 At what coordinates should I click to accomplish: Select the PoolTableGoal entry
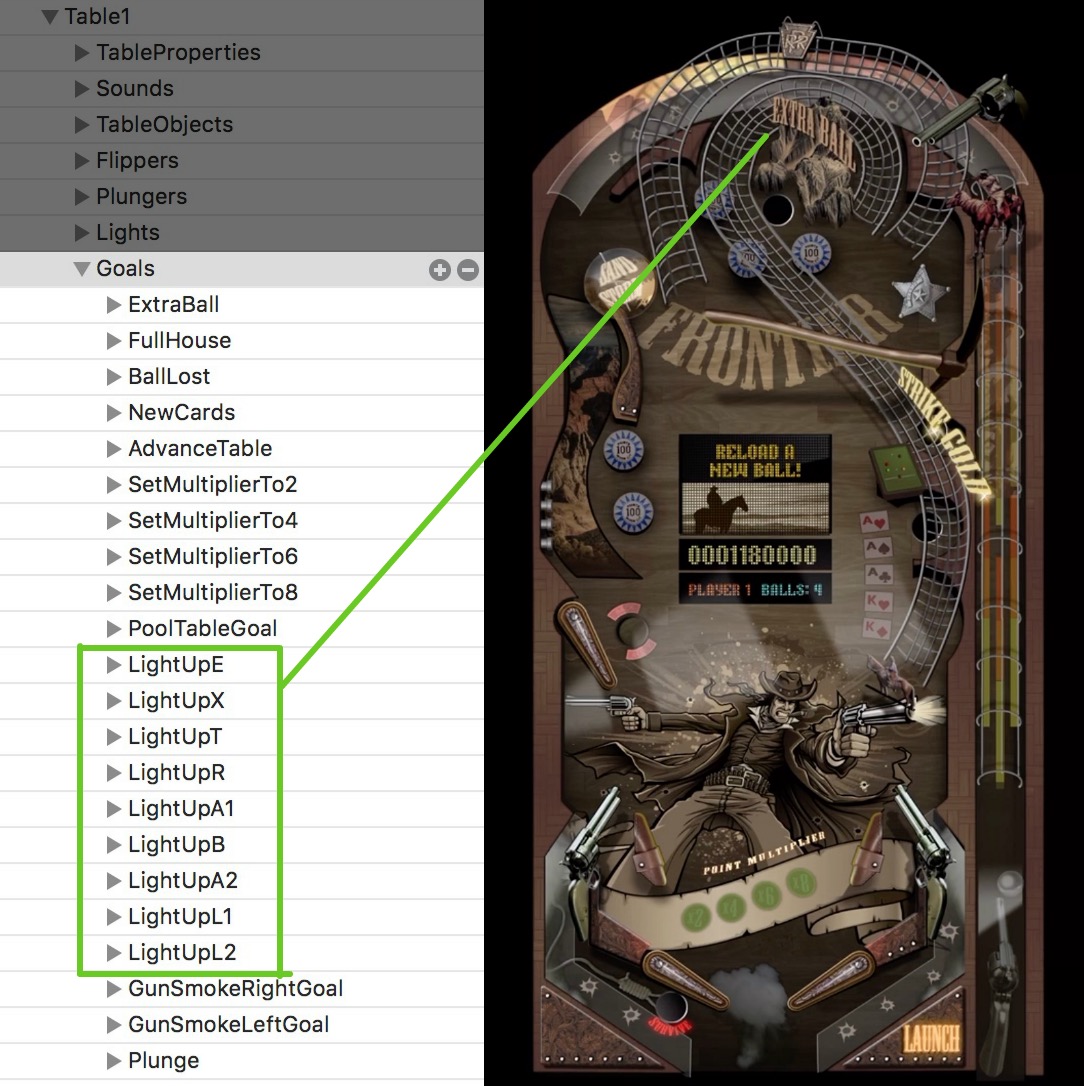click(x=202, y=628)
